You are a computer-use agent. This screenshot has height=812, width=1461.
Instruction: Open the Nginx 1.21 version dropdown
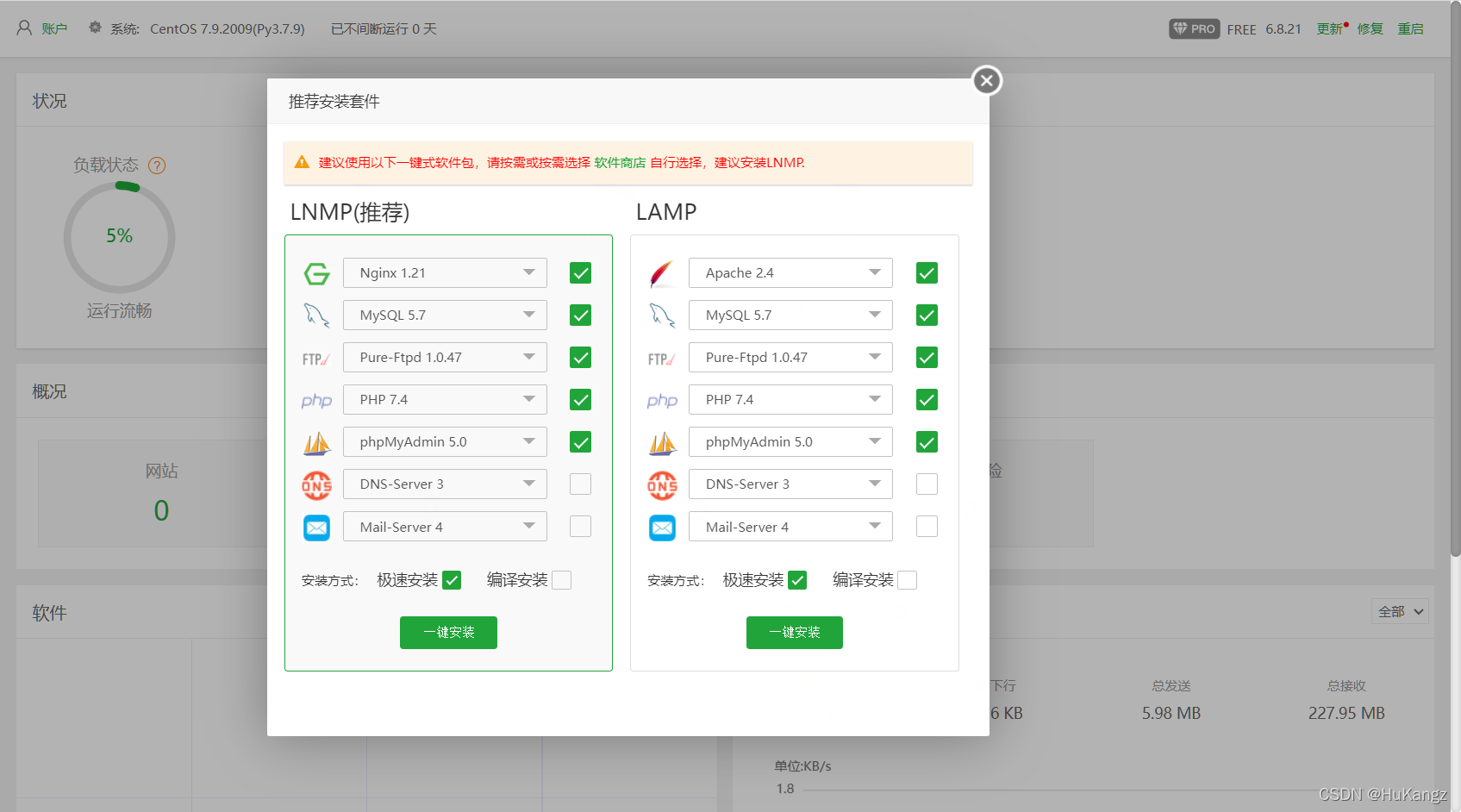[x=445, y=273]
